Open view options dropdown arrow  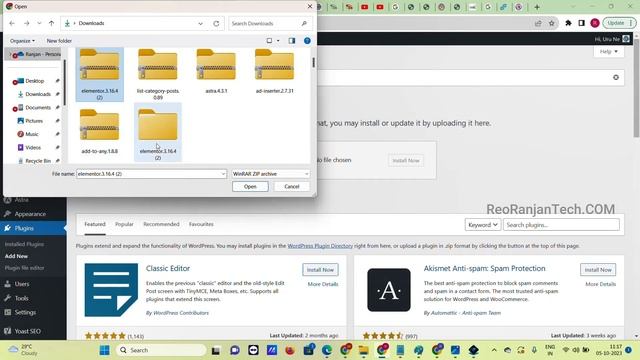tap(278, 41)
